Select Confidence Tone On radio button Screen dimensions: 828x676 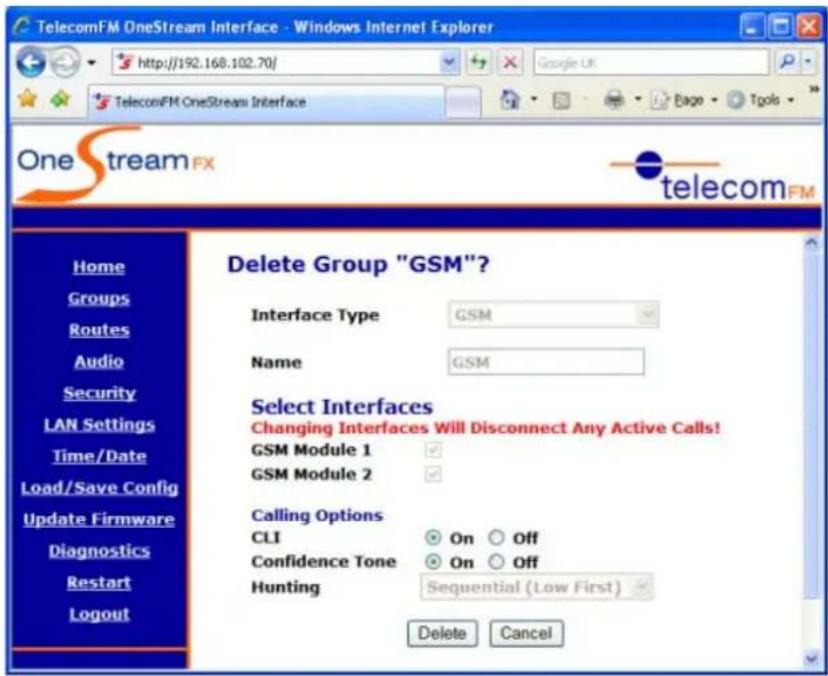coord(433,561)
